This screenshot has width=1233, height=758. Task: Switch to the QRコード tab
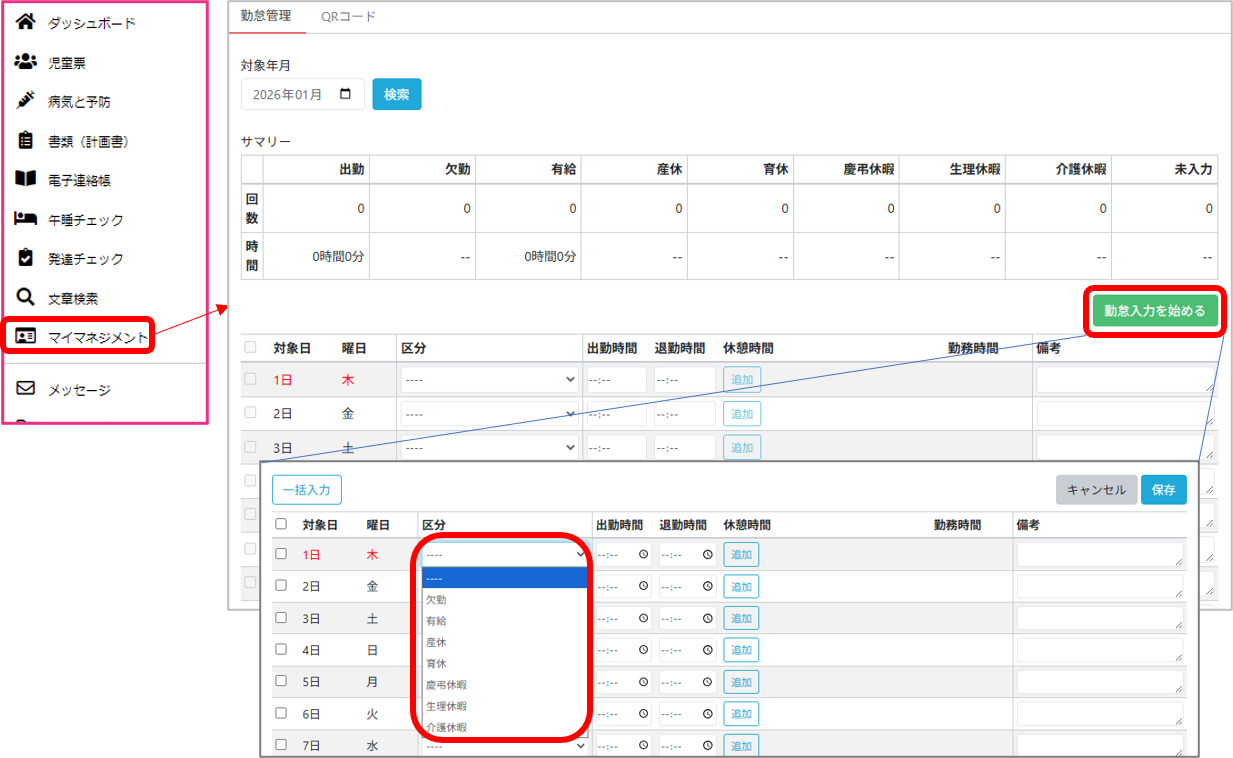(348, 16)
